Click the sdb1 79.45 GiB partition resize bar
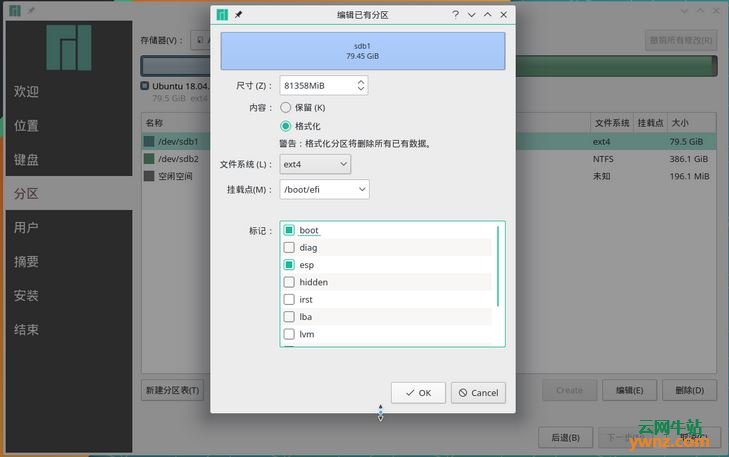The height and width of the screenshot is (457, 729). tap(362, 51)
